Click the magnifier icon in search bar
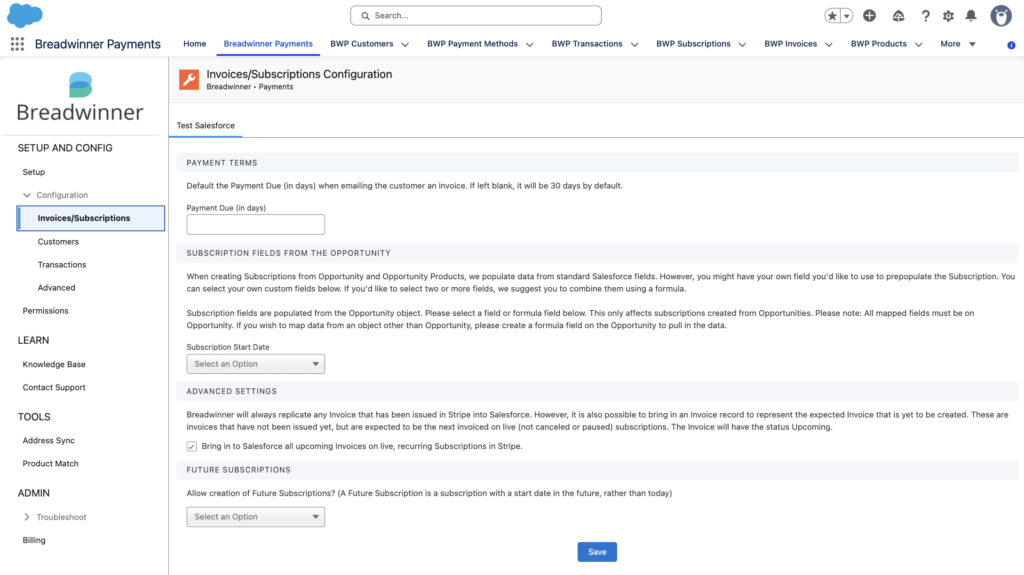This screenshot has height=575, width=1024. pyautogui.click(x=365, y=16)
